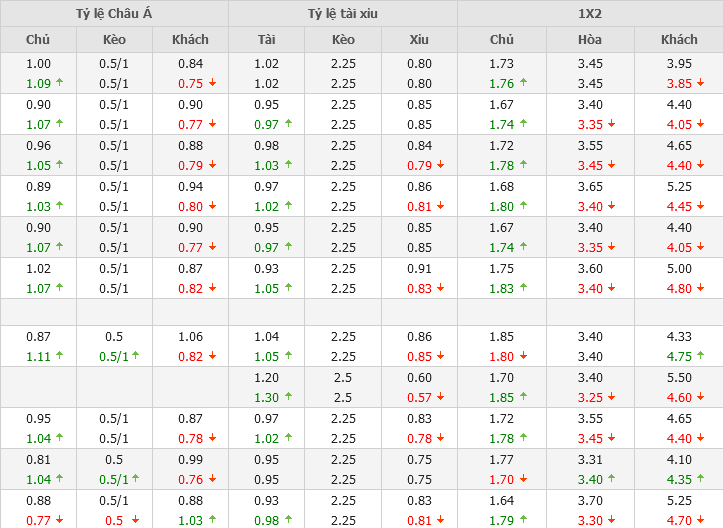Screen dimensions: 723x528
Task: Select the Tài column header
Action: [x=266, y=39]
